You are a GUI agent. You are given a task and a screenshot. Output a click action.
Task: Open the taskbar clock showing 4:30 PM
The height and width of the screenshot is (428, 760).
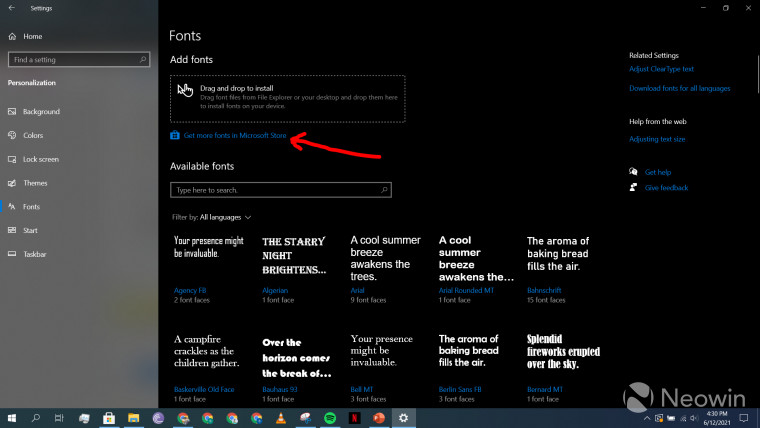(x=717, y=418)
